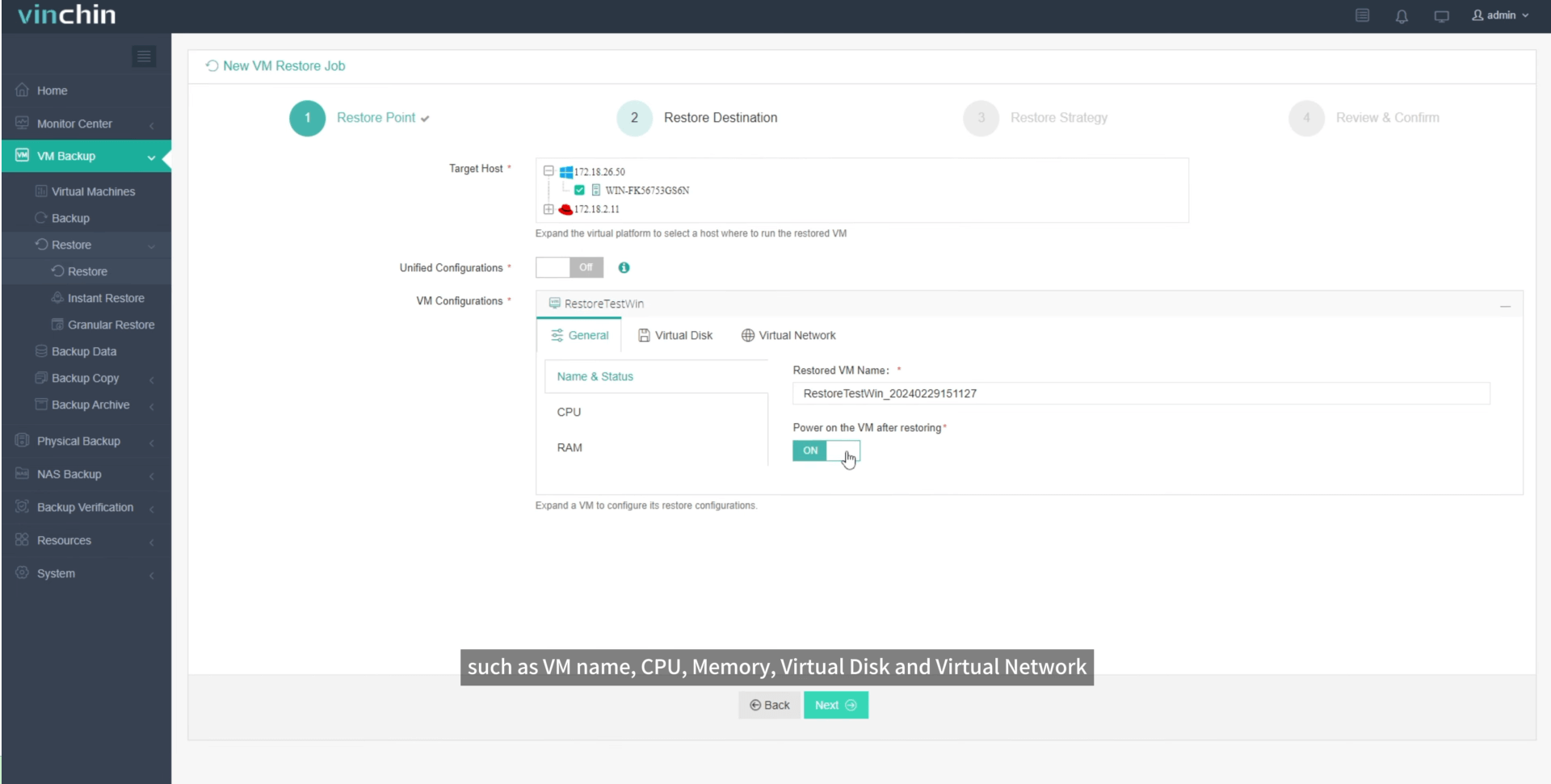
Task: Expand Backup Archive menu
Action: 86,405
